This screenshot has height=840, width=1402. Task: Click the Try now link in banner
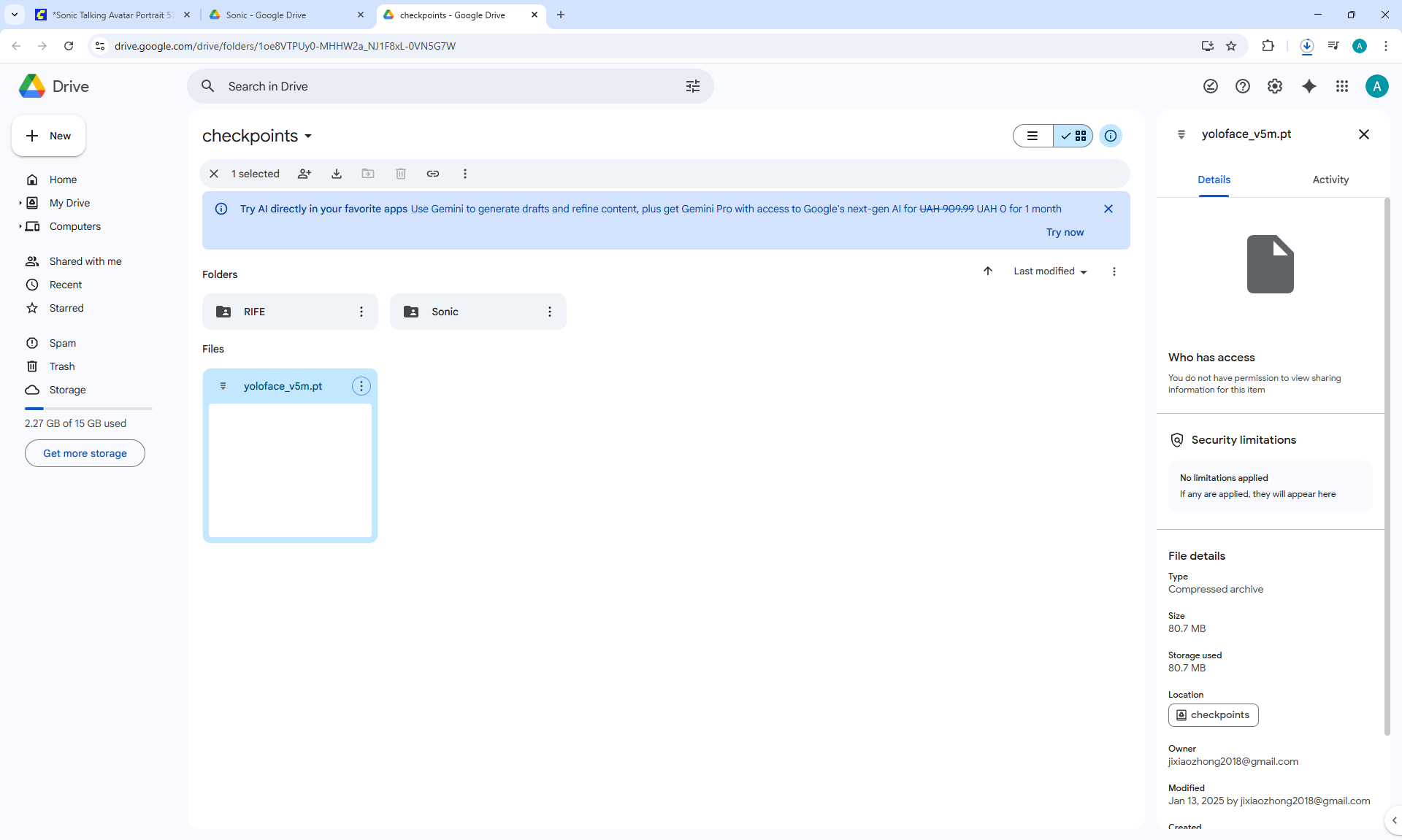(1065, 232)
